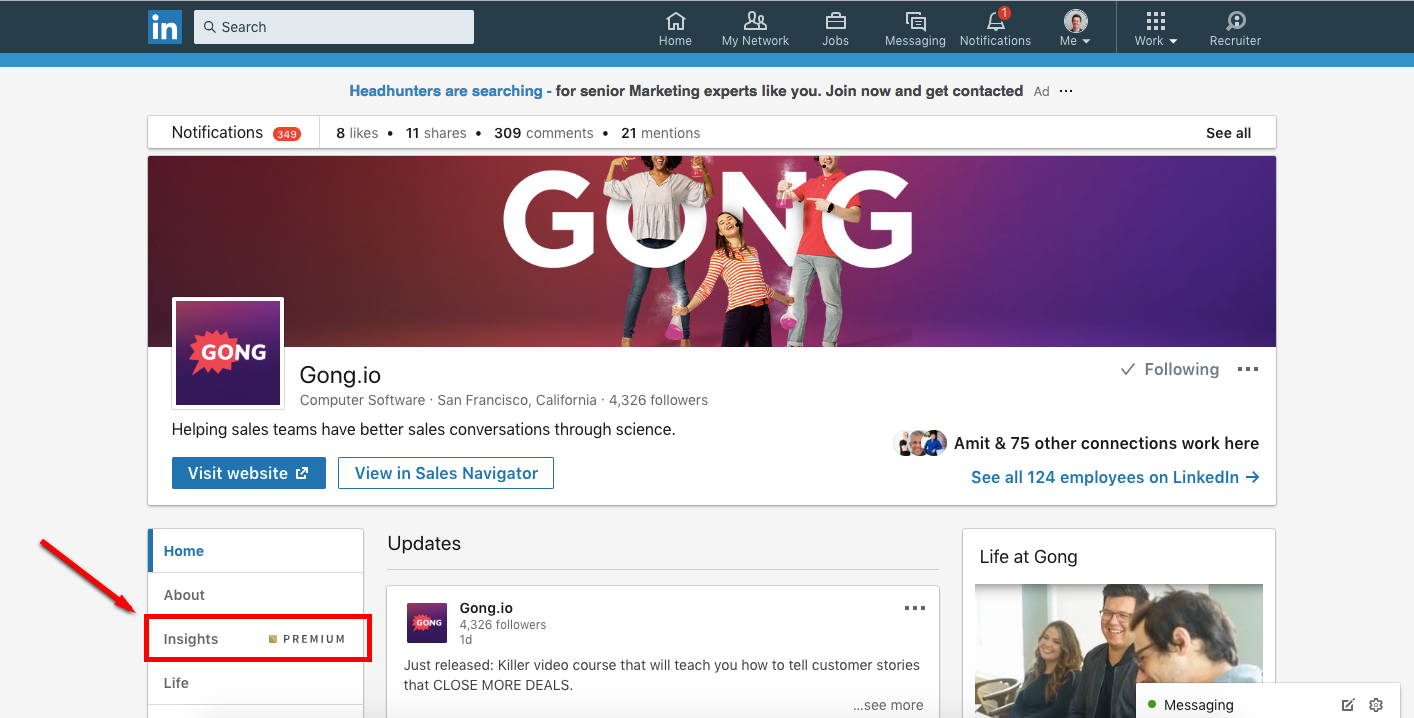Click the Gong company logo thumbnail
The width and height of the screenshot is (1414, 718).
pos(228,353)
